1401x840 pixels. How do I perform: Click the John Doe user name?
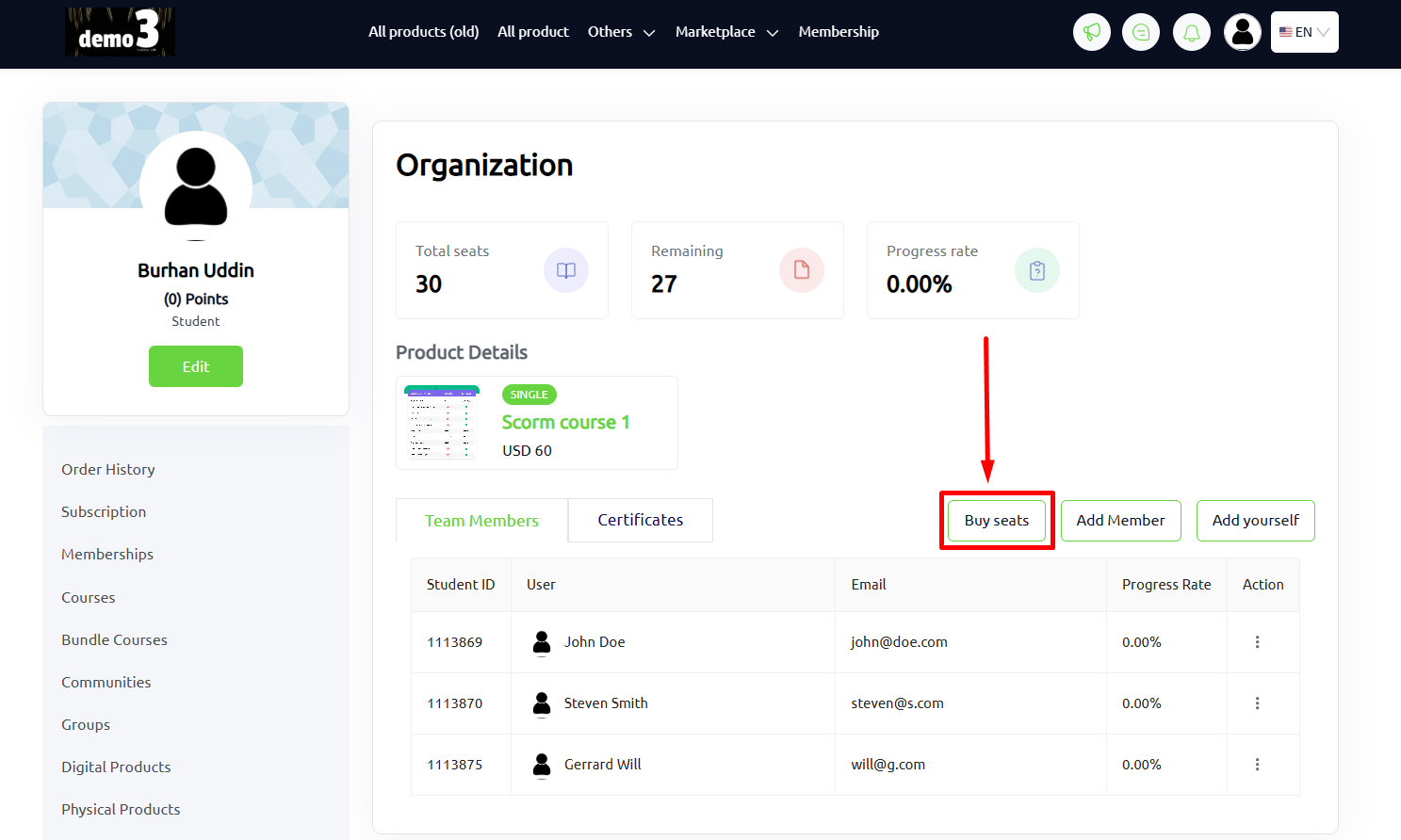(595, 642)
